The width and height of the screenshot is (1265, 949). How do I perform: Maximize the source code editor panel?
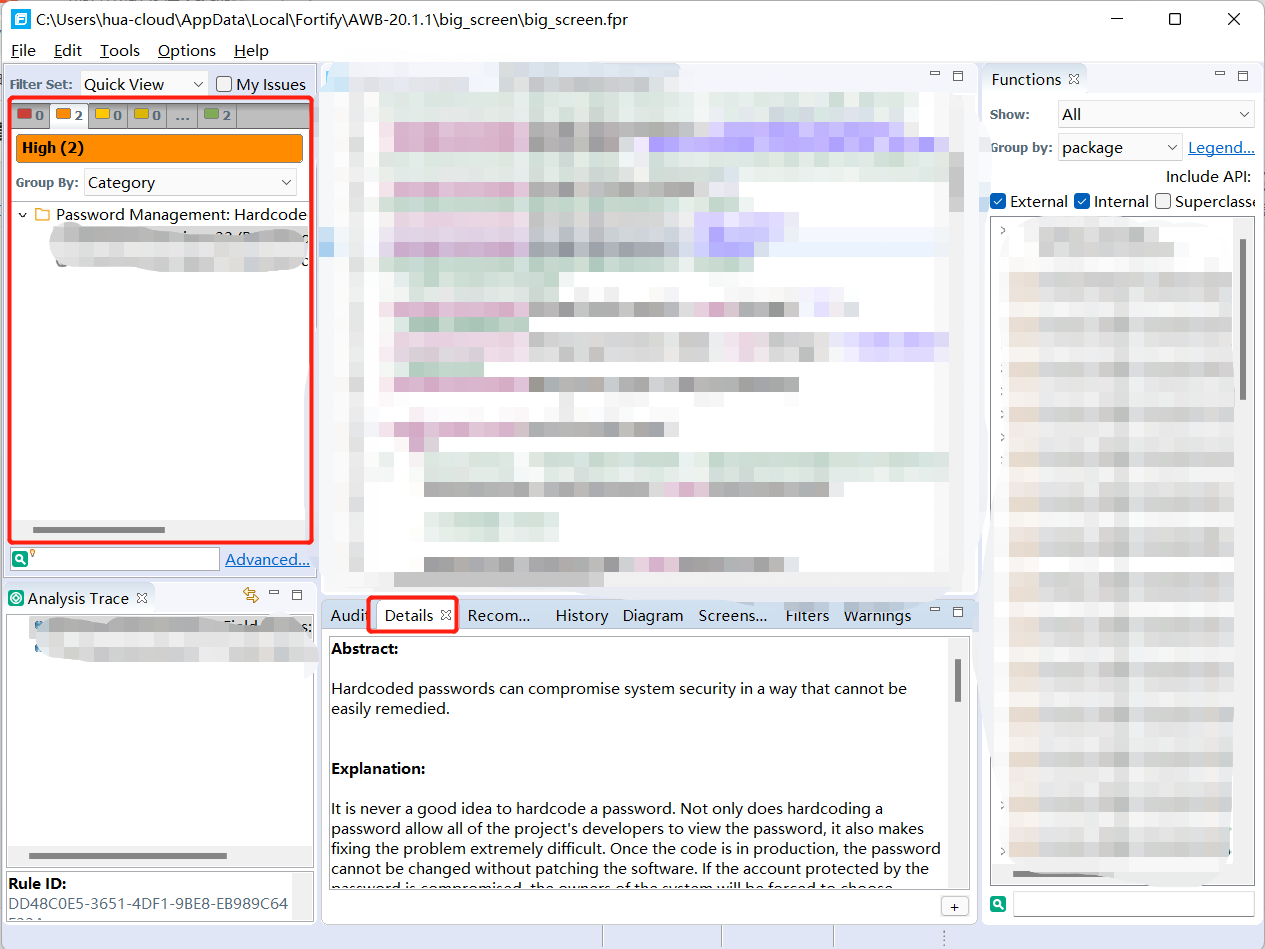coord(958,76)
